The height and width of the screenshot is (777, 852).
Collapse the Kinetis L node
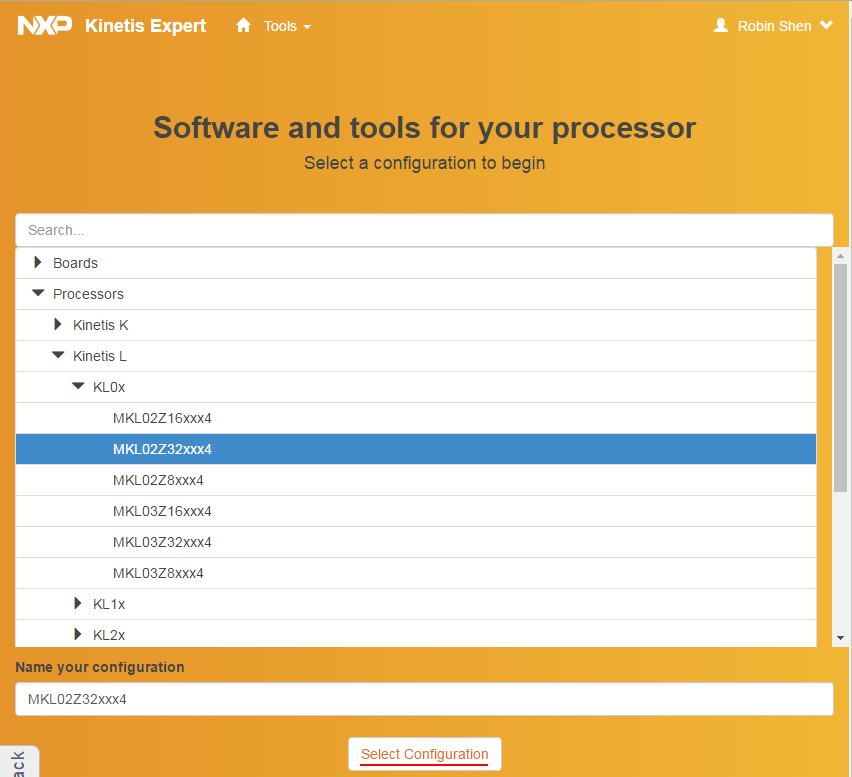pyautogui.click(x=58, y=355)
